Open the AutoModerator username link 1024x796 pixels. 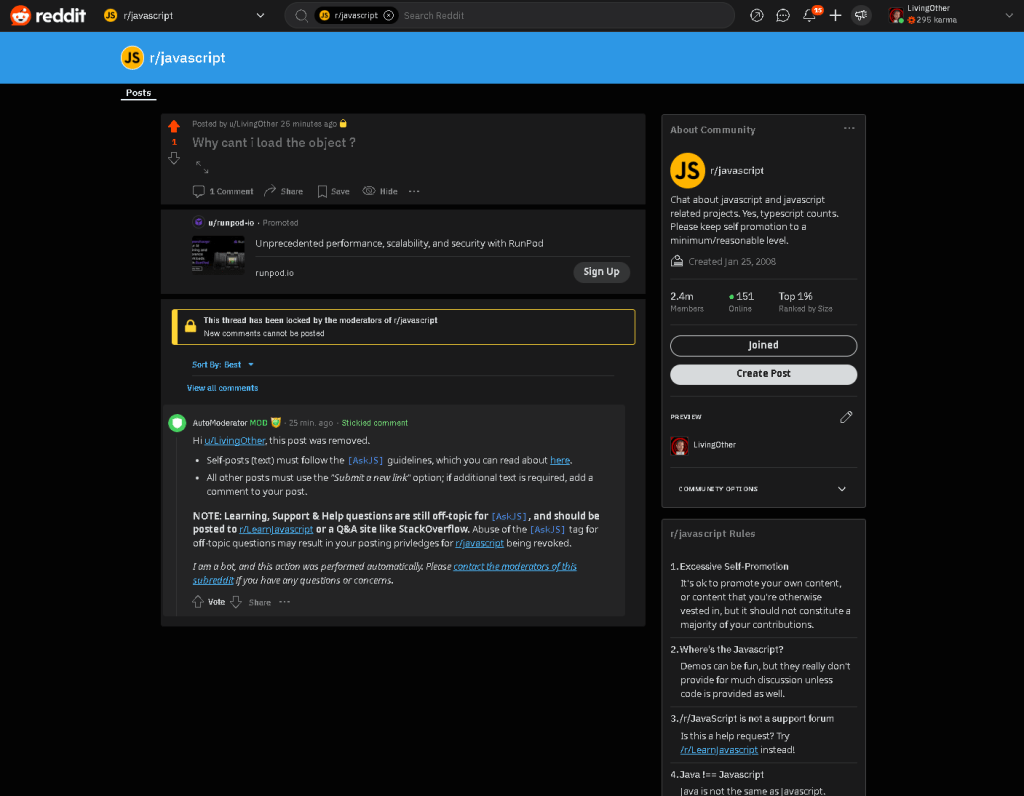(x=219, y=422)
